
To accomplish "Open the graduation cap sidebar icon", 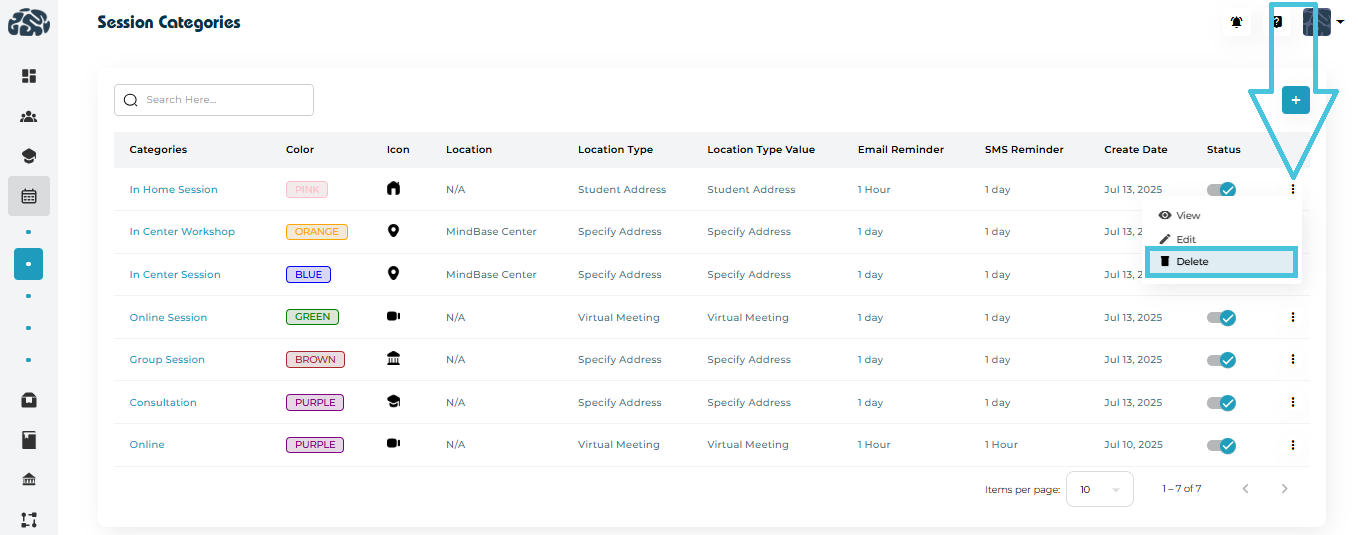I will click(x=29, y=157).
